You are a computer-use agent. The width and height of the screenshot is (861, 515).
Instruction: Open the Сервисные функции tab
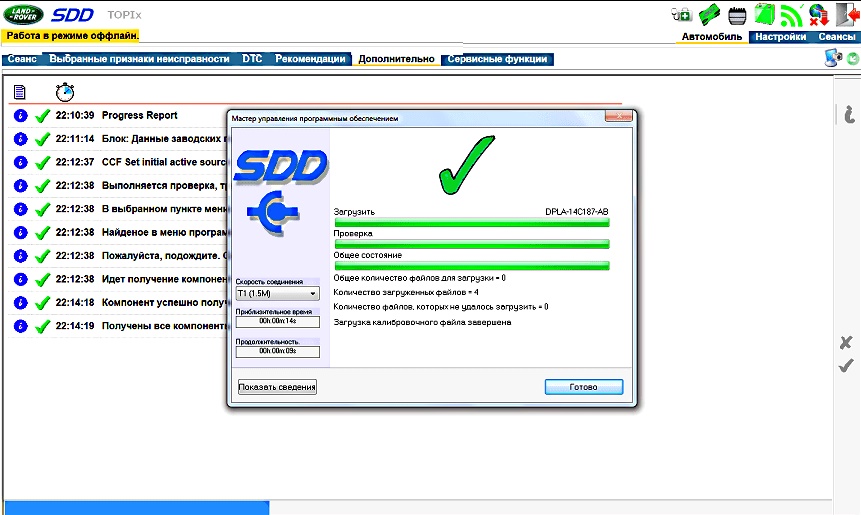(x=497, y=59)
